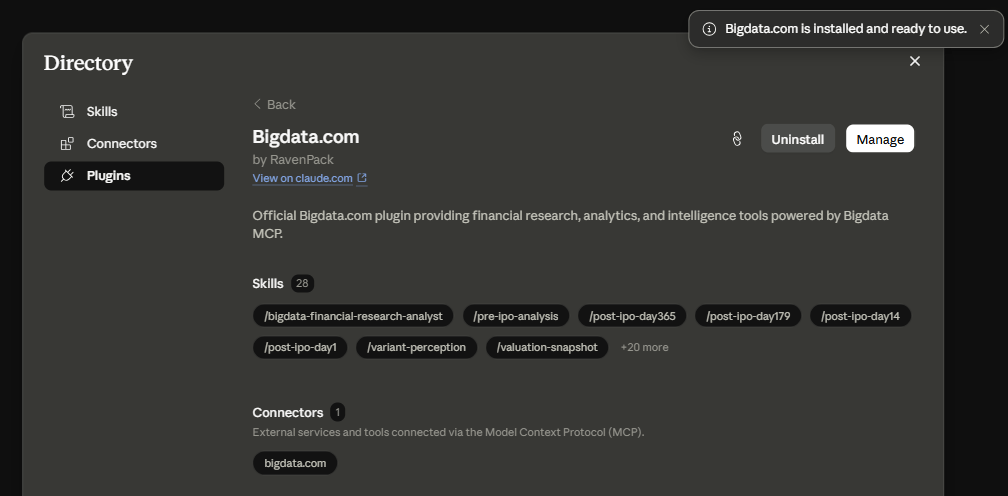The width and height of the screenshot is (1008, 496).
Task: Select the /post-ipo-day14 skill chip
Action: click(x=861, y=316)
